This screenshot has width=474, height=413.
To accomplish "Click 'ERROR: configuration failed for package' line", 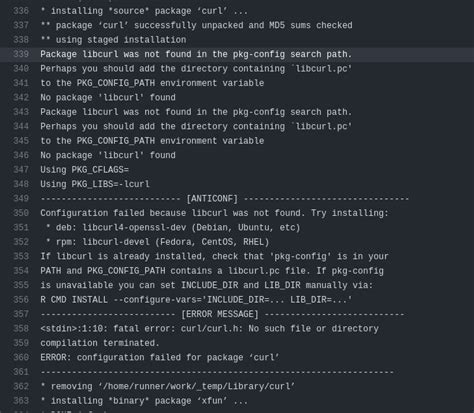I will [x=160, y=358].
